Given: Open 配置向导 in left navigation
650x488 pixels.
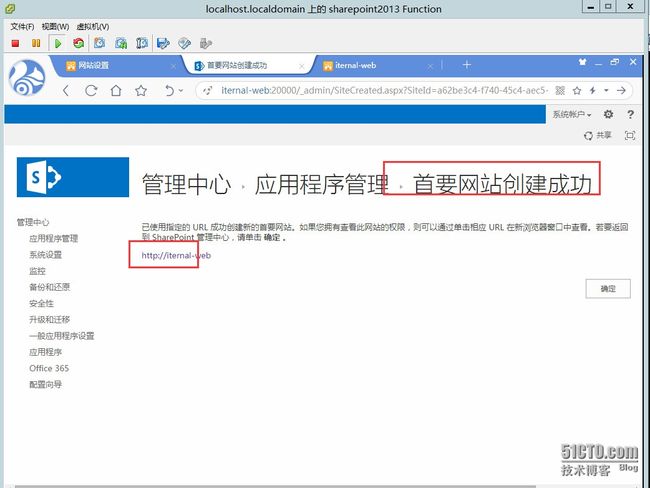Looking at the screenshot, I should click(45, 384).
